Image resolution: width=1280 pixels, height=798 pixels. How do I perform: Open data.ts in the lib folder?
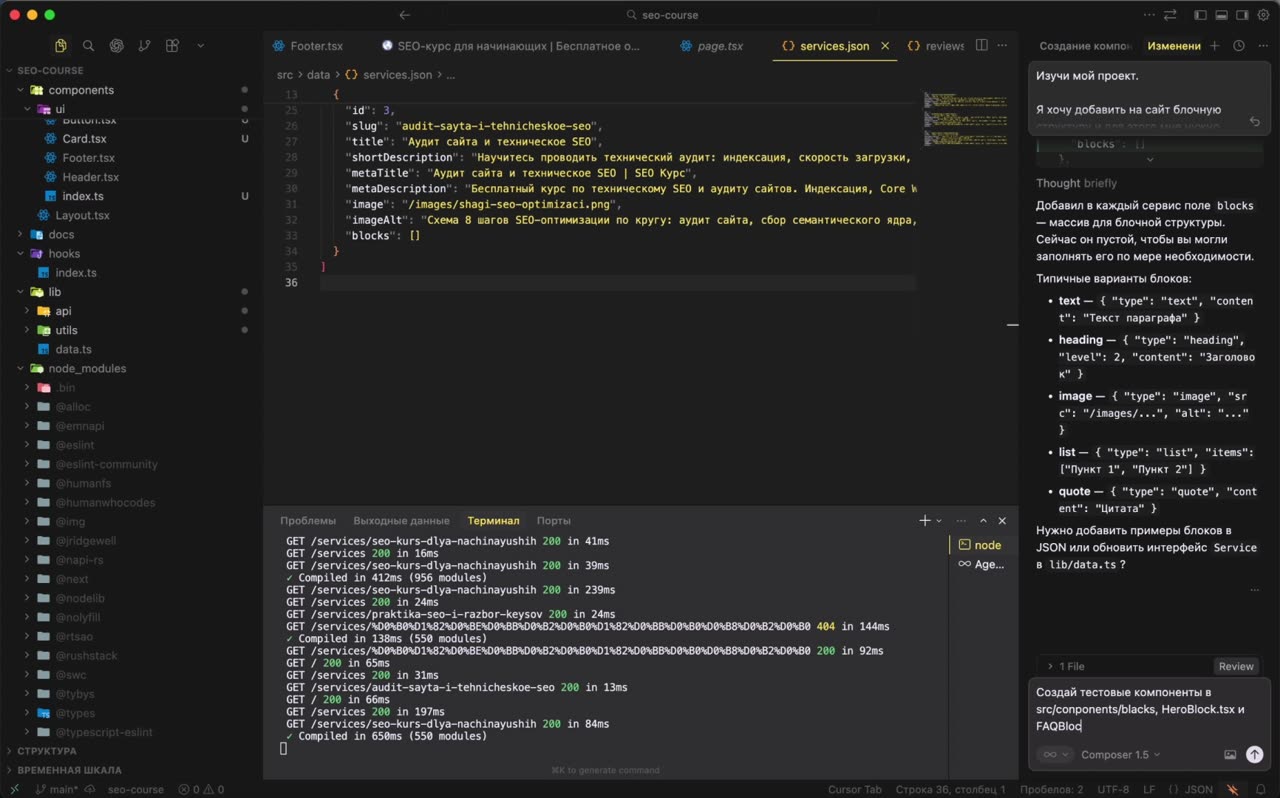[73, 349]
